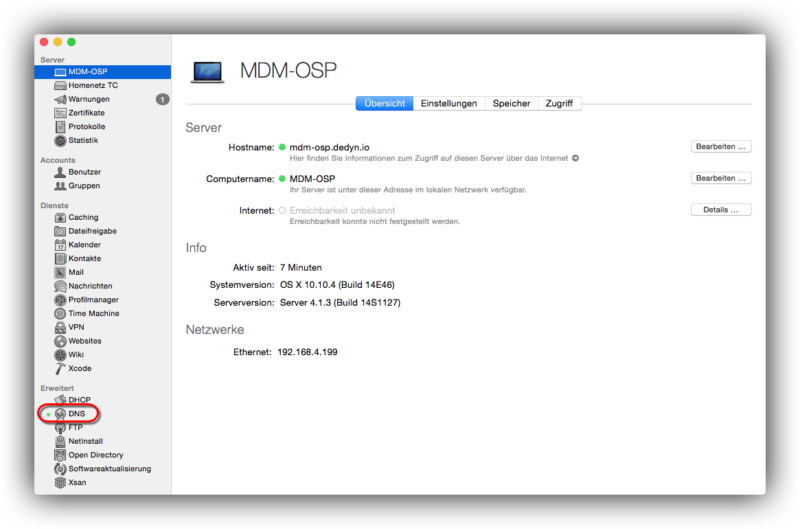Select the FTP service icon
This screenshot has width=800, height=529.
click(60, 427)
